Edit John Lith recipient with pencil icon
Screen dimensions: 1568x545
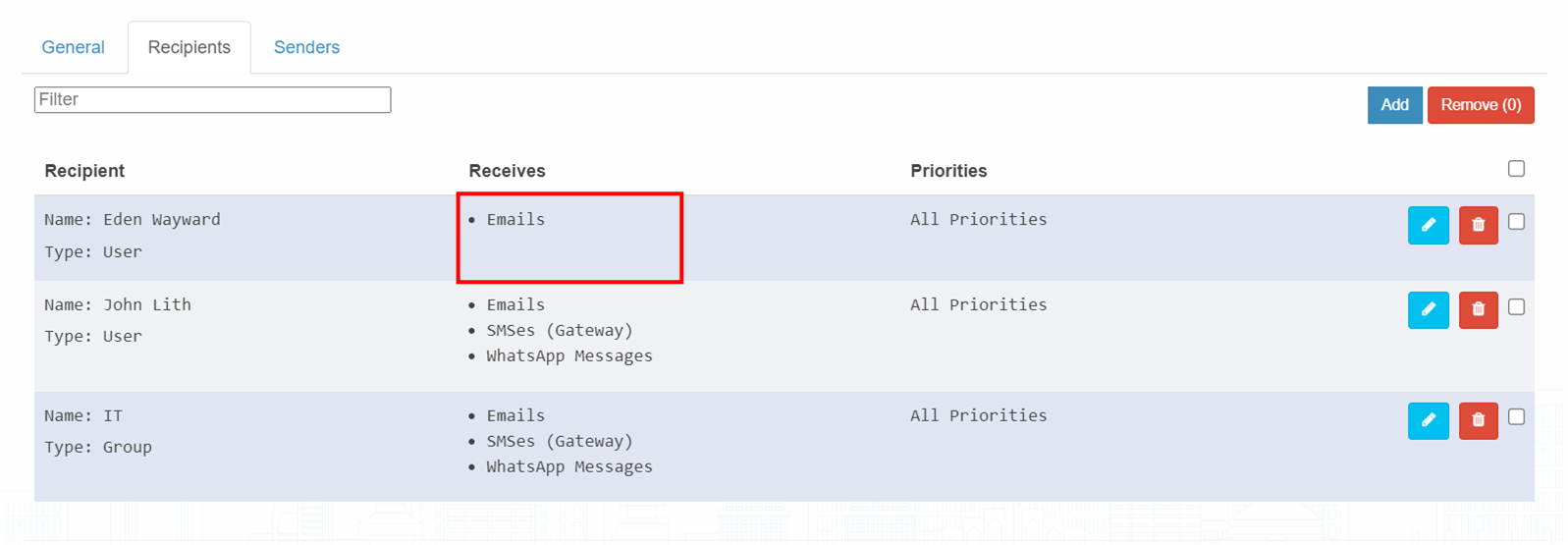pos(1428,309)
